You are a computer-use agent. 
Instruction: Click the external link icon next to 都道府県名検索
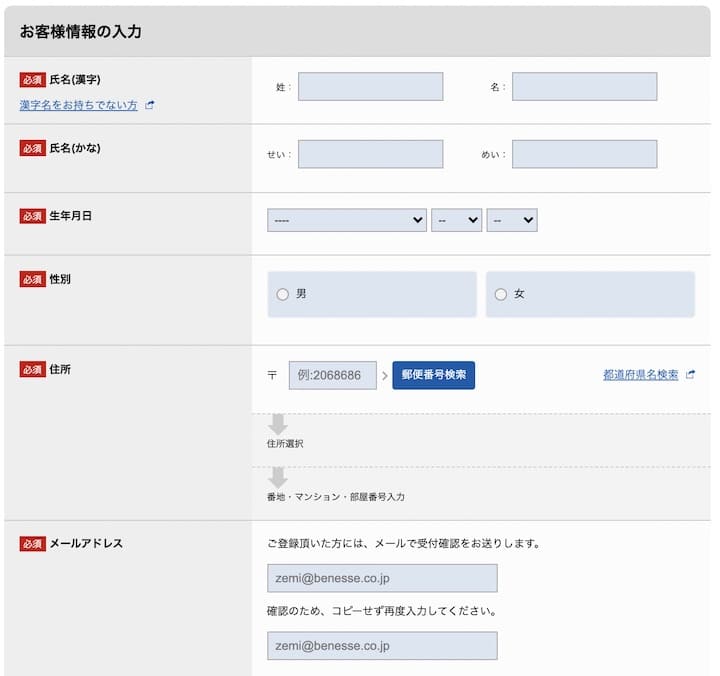(x=690, y=375)
